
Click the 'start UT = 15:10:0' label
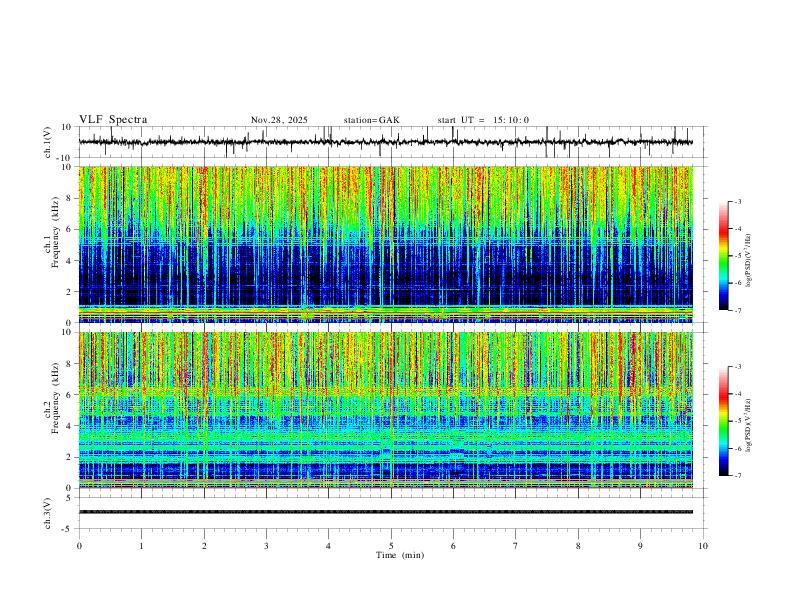pyautogui.click(x=483, y=120)
